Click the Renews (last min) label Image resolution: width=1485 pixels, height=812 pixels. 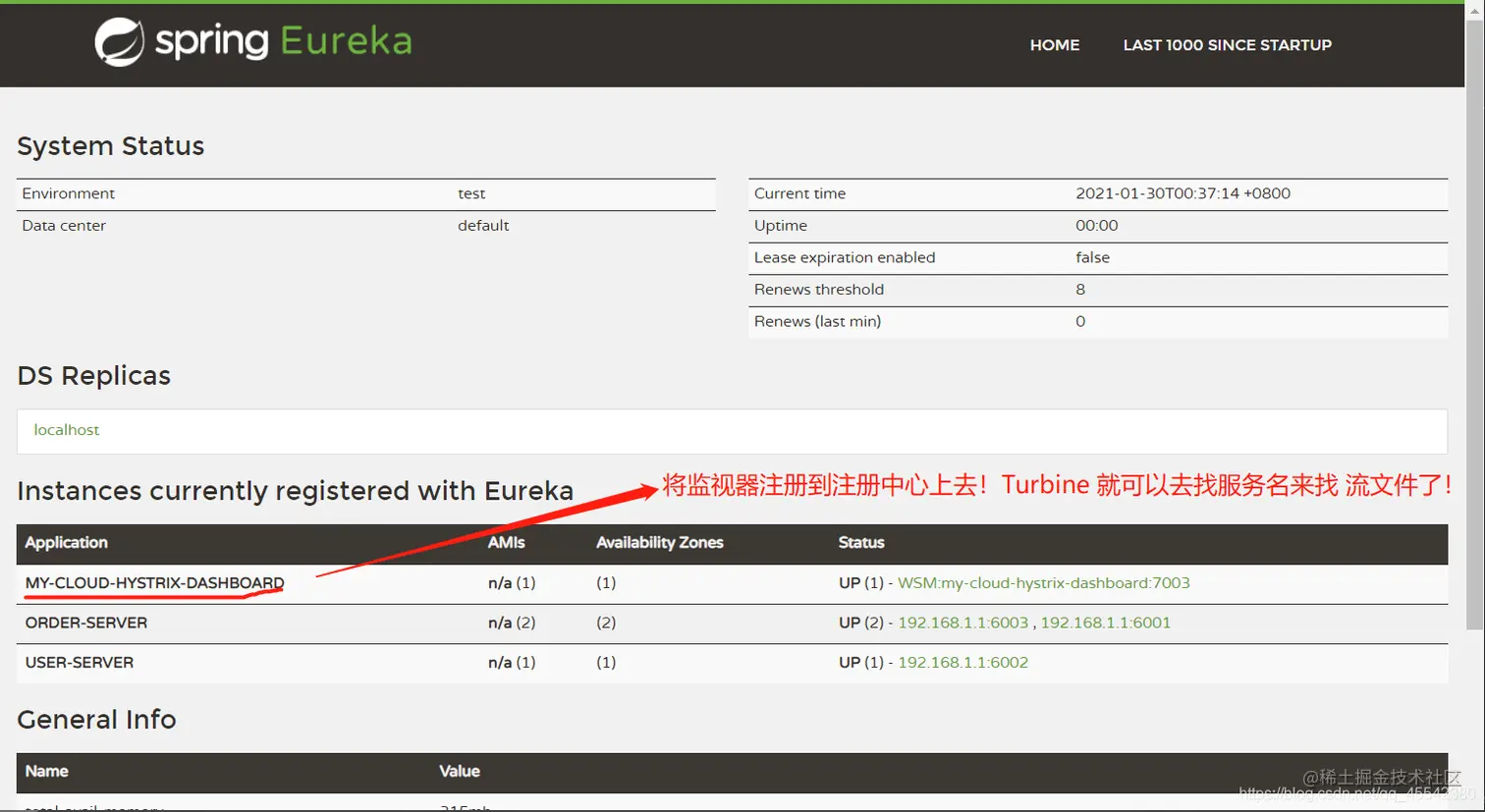tap(817, 321)
